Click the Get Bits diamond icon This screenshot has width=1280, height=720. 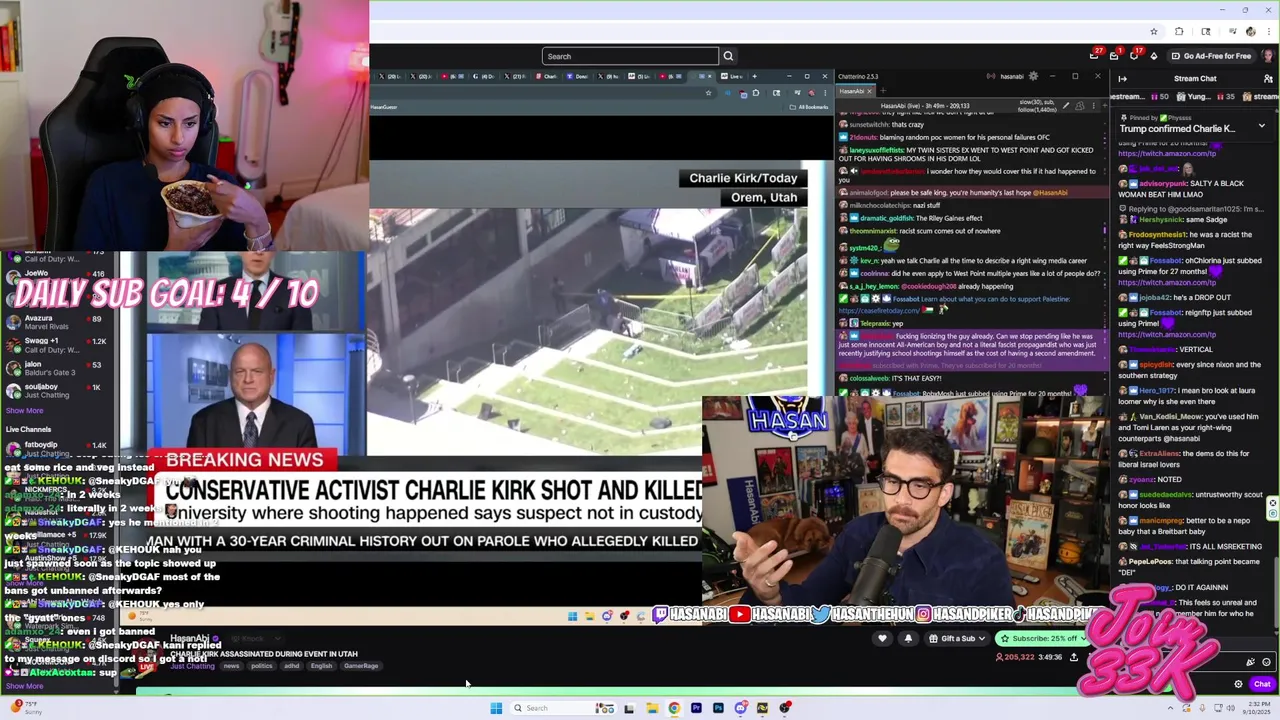point(1154,56)
